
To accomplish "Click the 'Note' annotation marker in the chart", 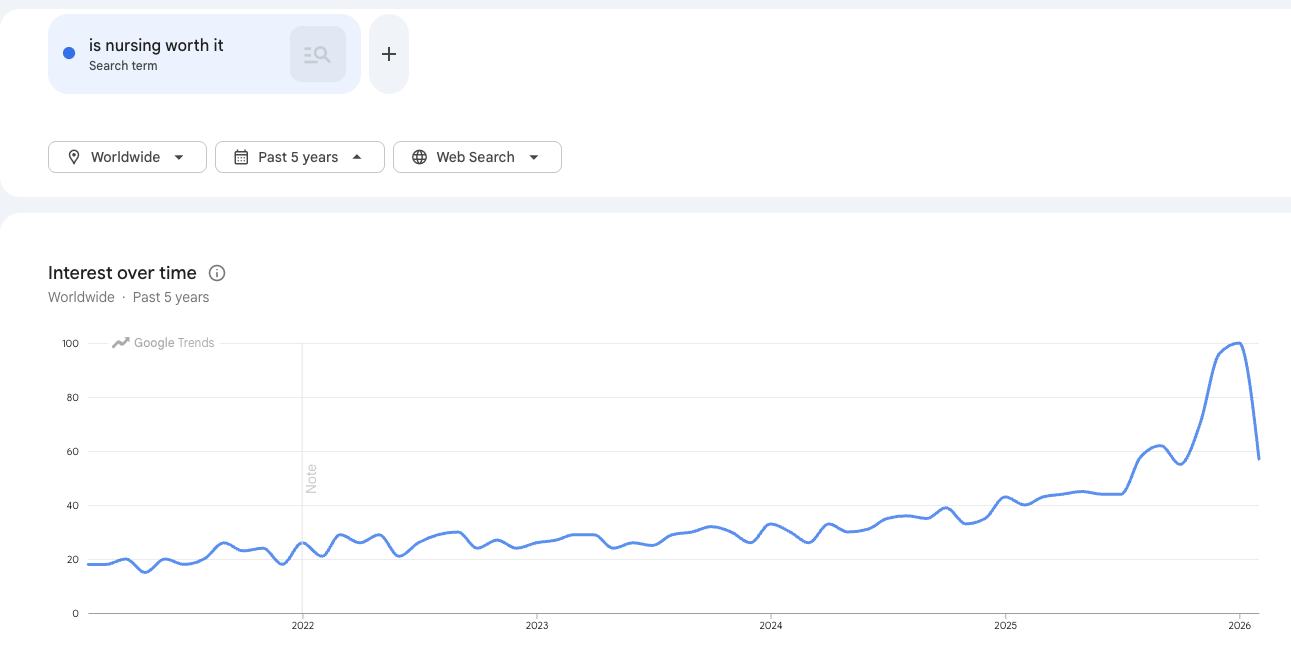I will [311, 479].
